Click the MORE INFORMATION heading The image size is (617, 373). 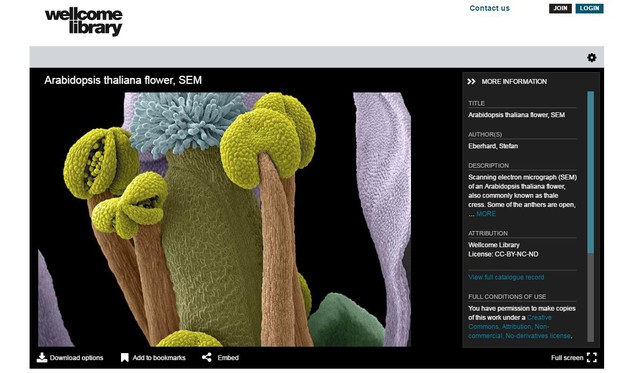point(514,81)
